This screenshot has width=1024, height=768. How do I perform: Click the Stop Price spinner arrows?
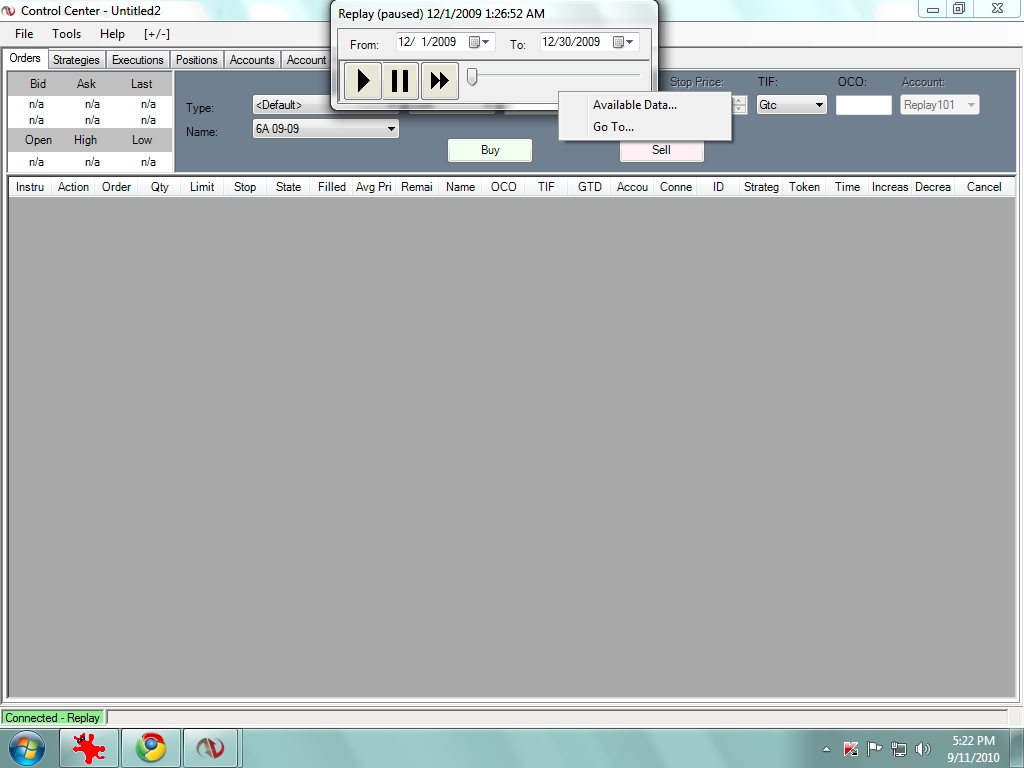(739, 105)
